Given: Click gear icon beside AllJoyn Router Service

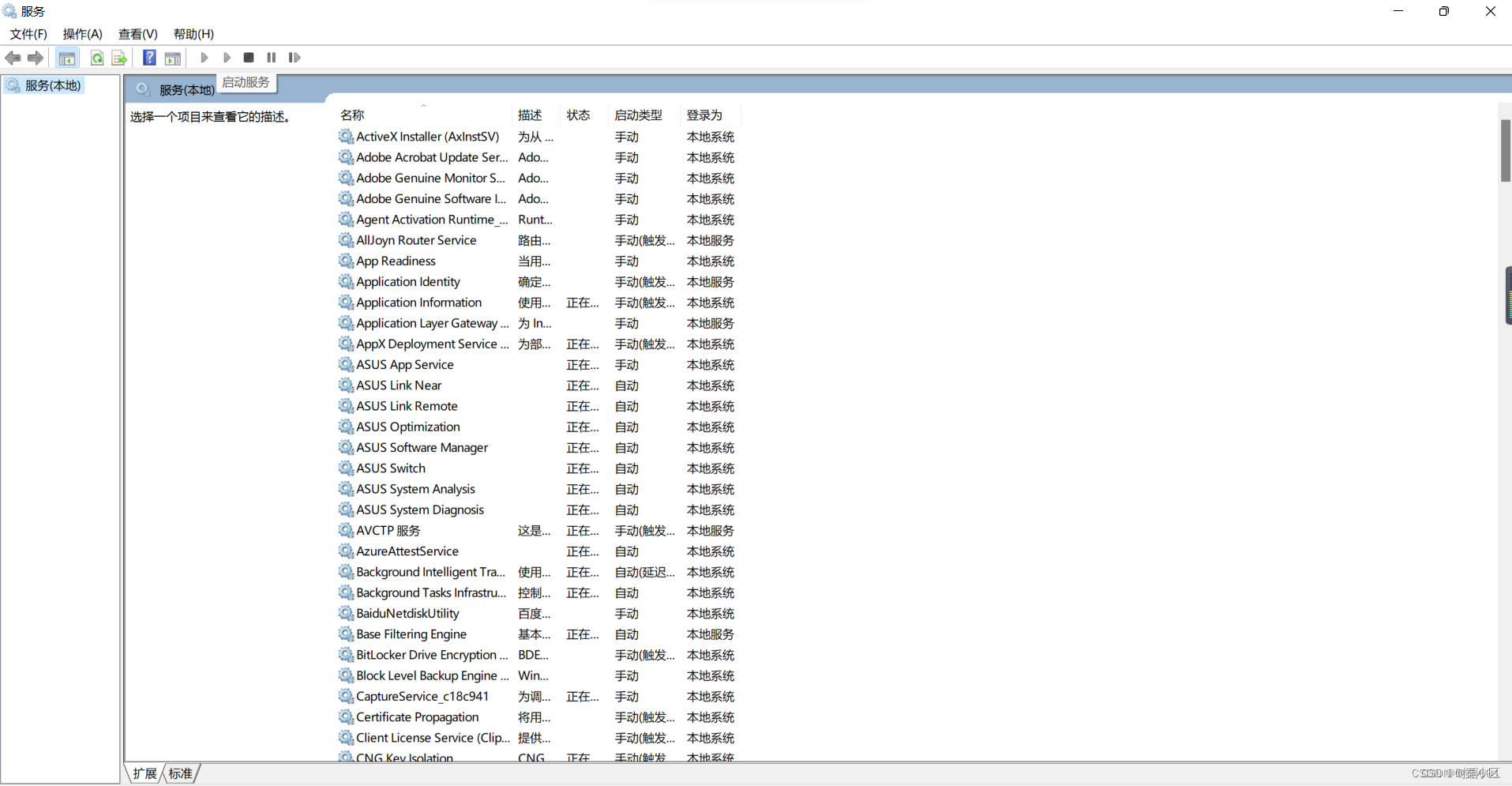Looking at the screenshot, I should [x=346, y=240].
